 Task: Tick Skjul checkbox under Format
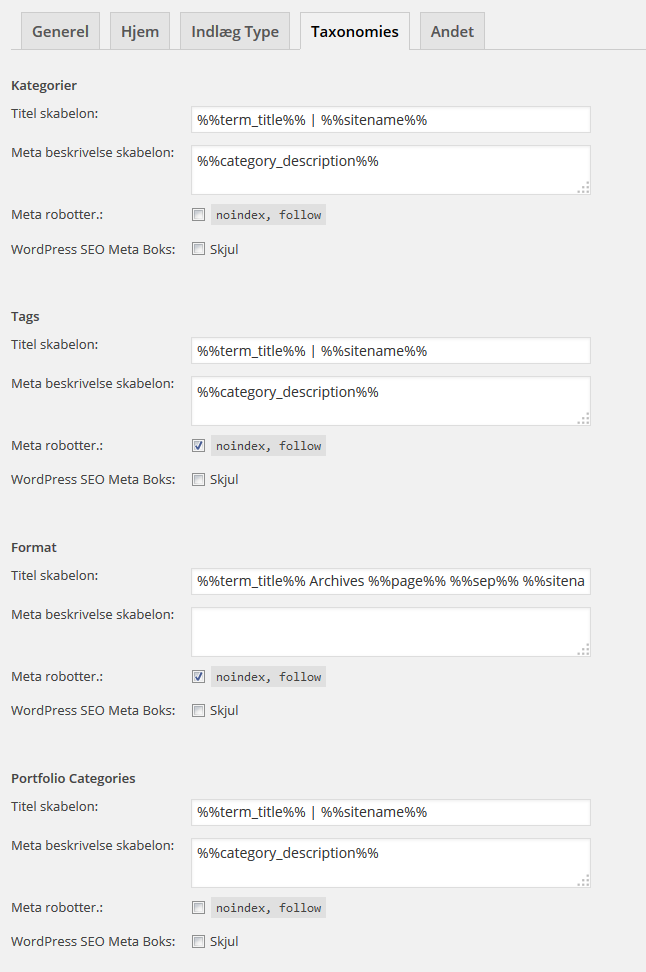pyautogui.click(x=199, y=711)
